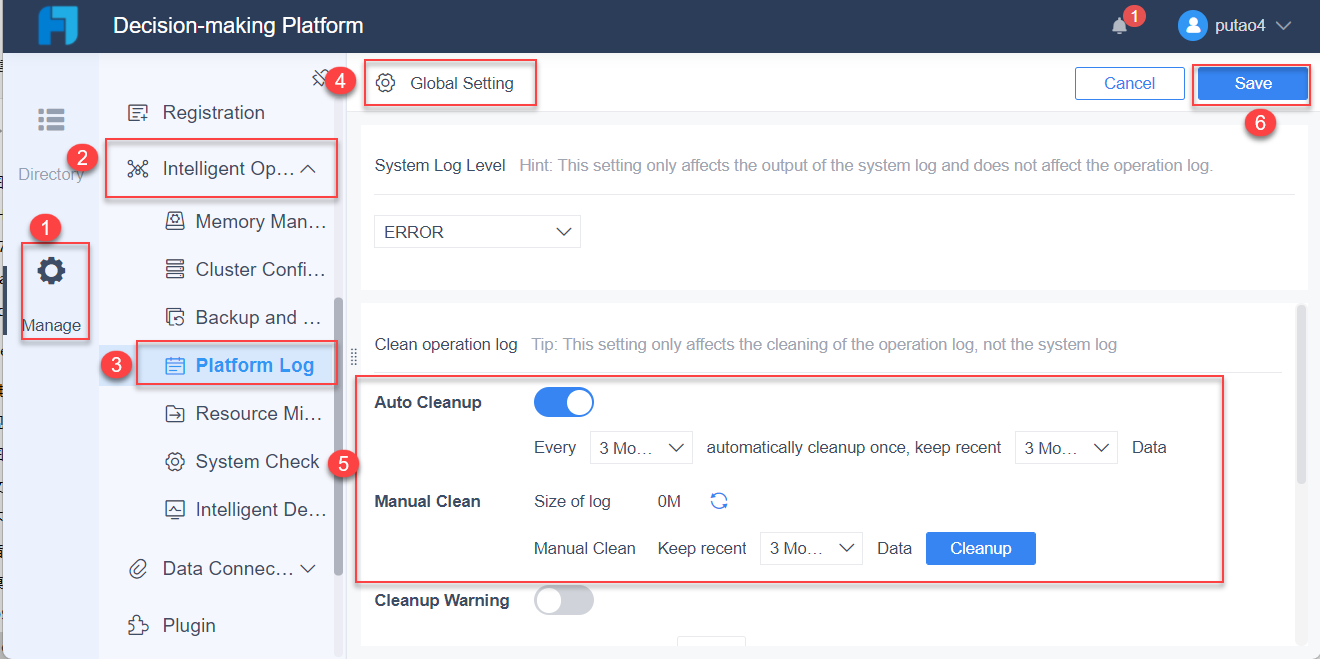Image resolution: width=1320 pixels, height=659 pixels.
Task: Click the Resource Migration icon
Action: pos(175,413)
